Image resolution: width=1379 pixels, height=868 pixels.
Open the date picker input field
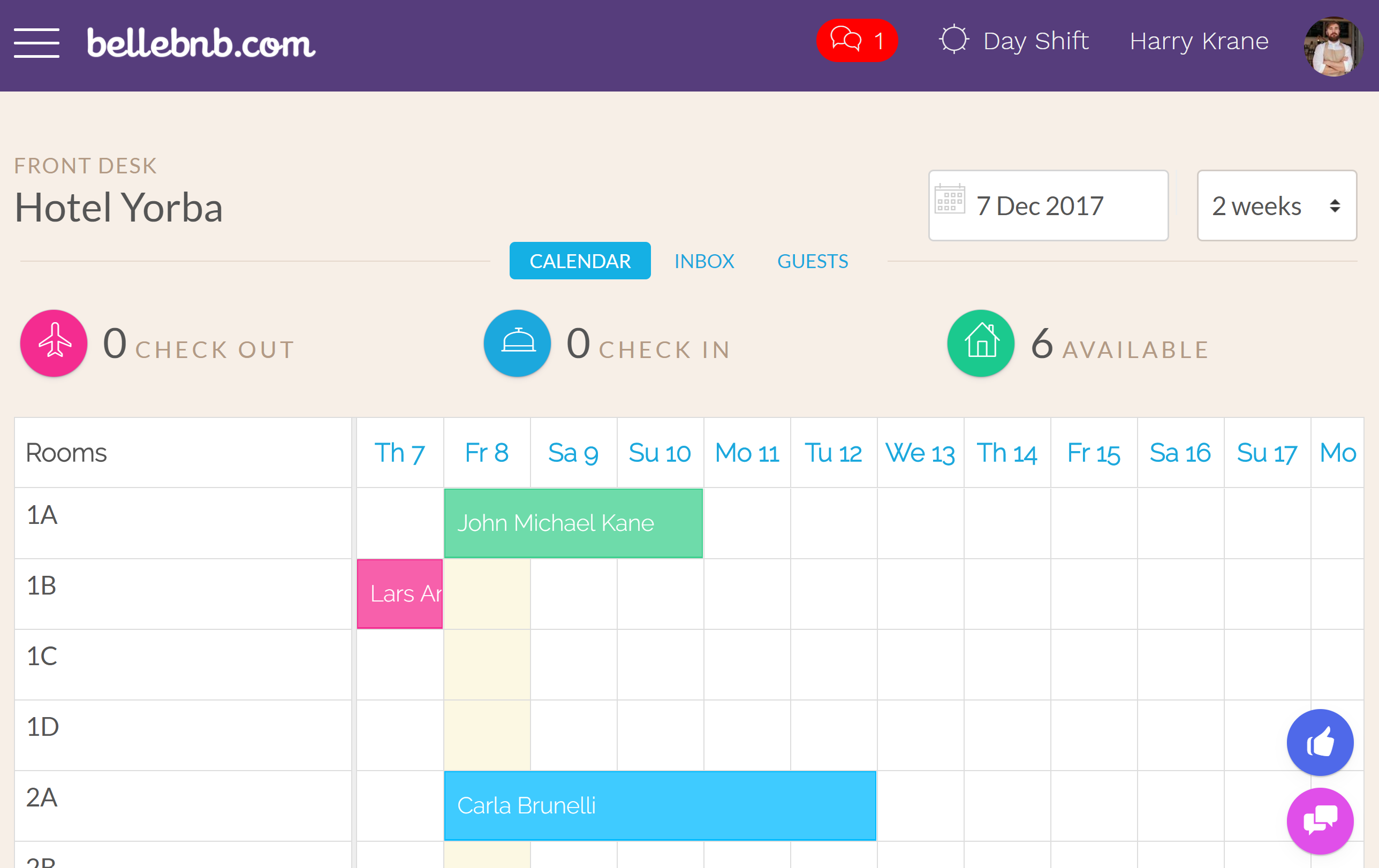1049,205
